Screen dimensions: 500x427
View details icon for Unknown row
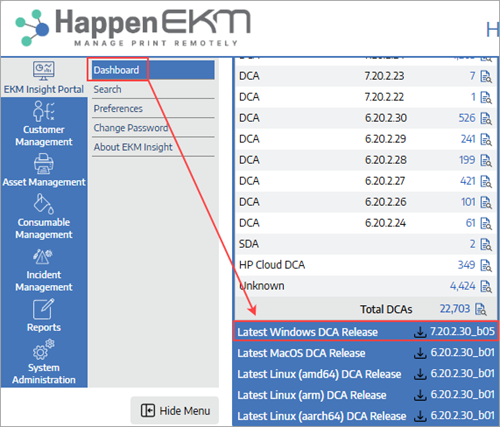pos(486,286)
